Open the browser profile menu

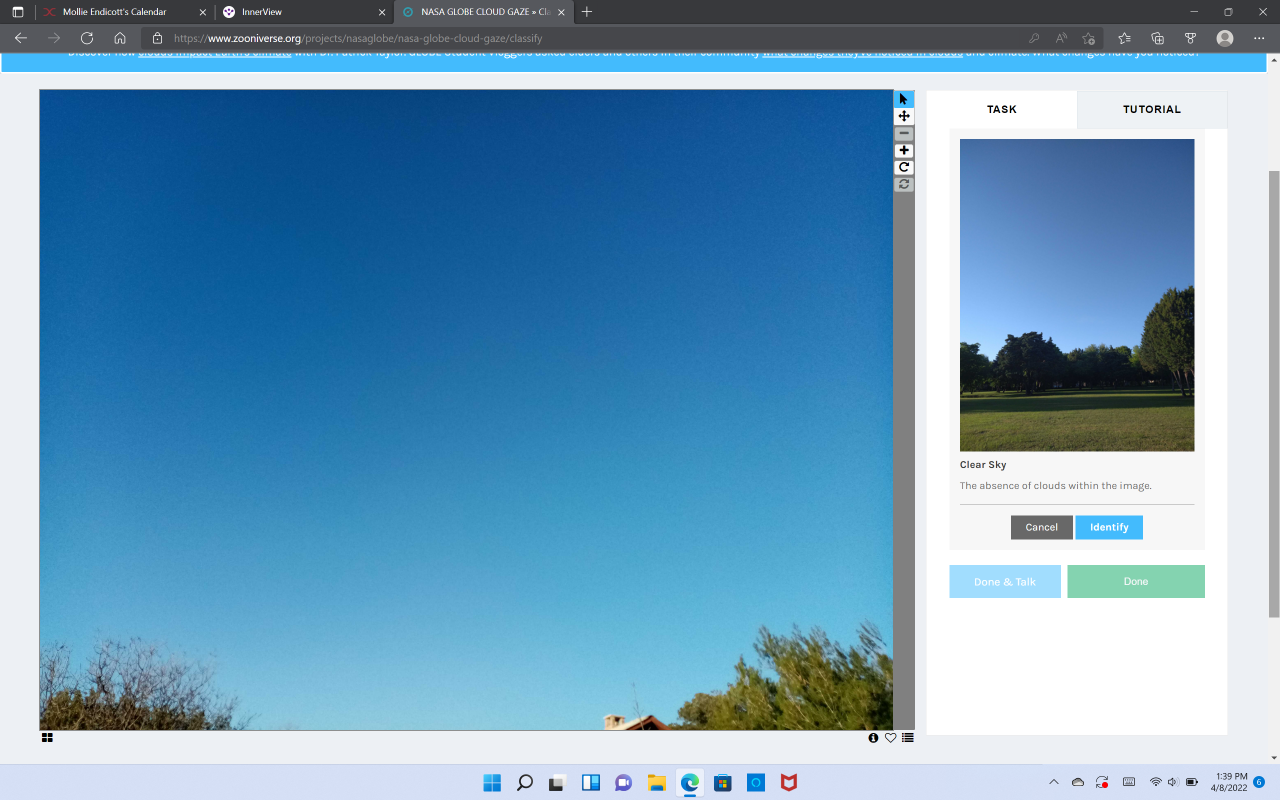[1225, 38]
